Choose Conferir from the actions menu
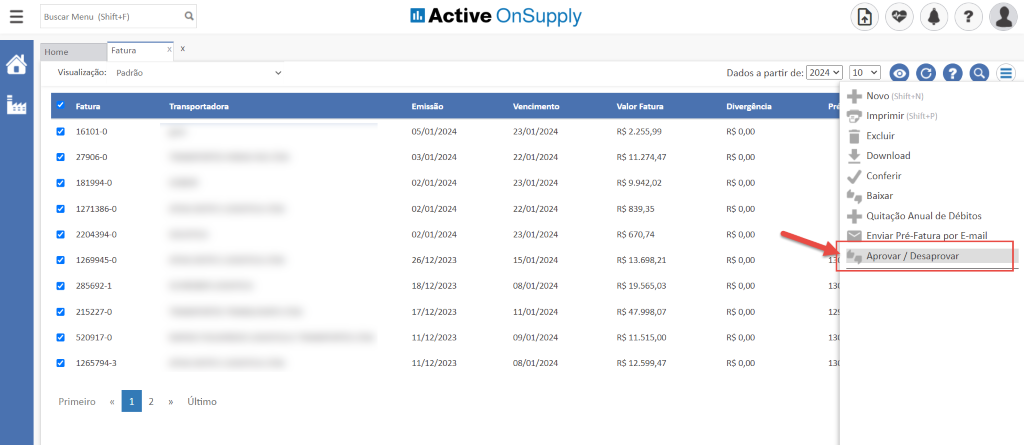This screenshot has width=1024, height=445. 884,176
